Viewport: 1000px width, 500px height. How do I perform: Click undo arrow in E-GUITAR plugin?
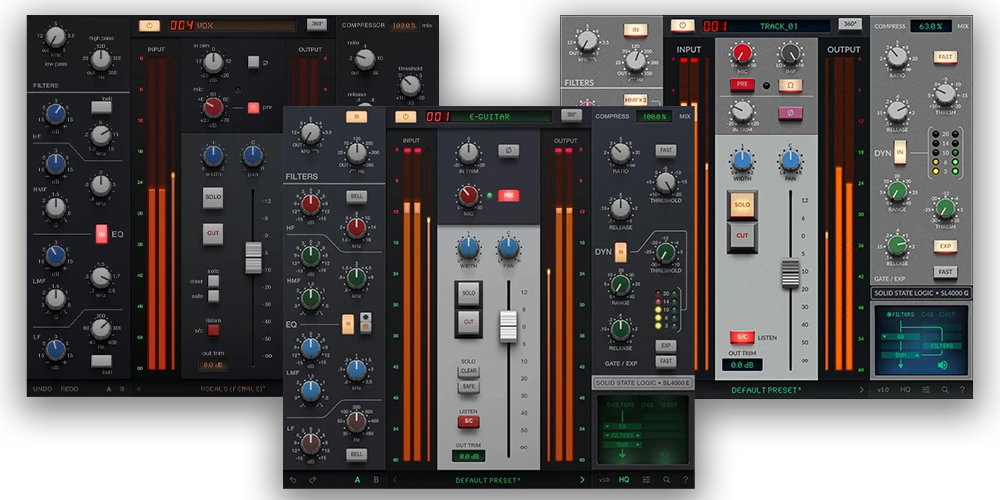[293, 480]
